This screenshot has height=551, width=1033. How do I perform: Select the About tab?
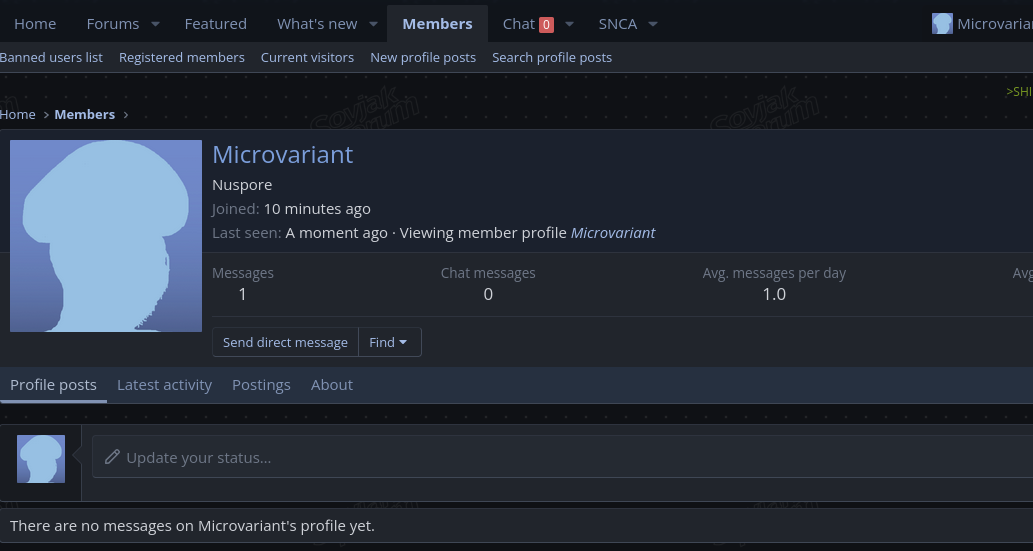(332, 385)
